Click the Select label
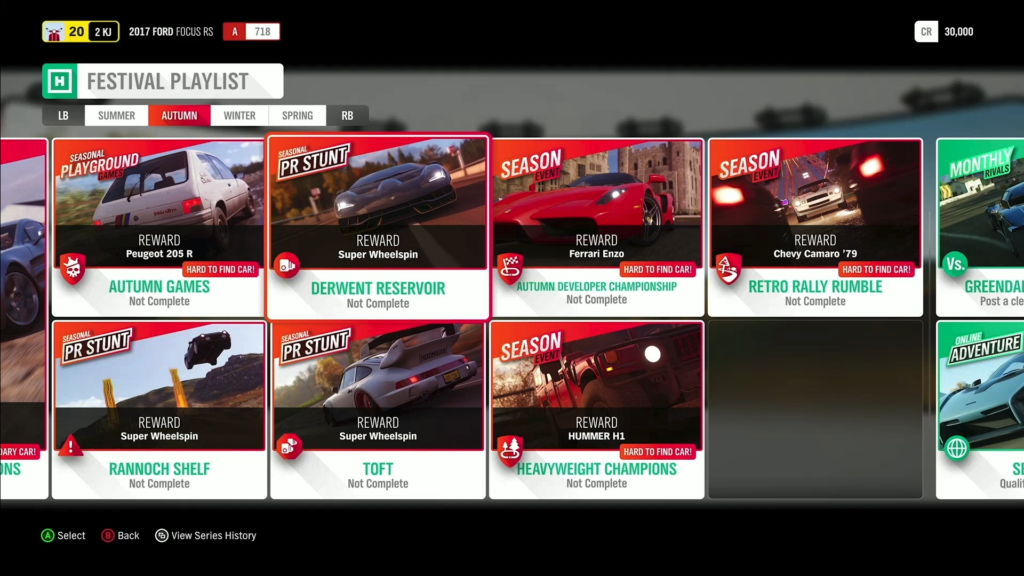The width and height of the screenshot is (1024, 576). (x=71, y=536)
